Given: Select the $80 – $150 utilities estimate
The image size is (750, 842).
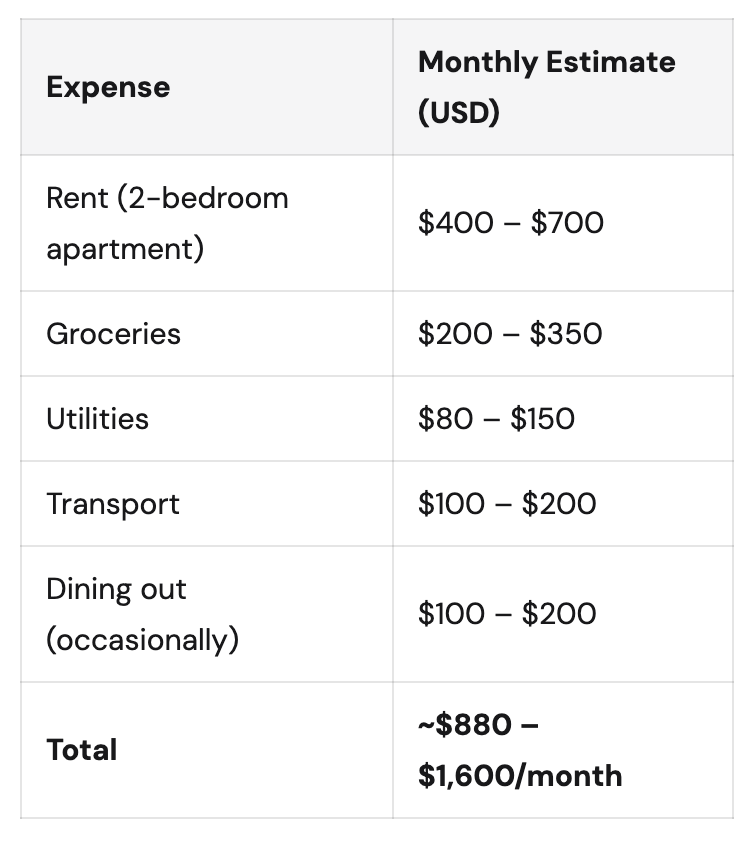Looking at the screenshot, I should (496, 418).
